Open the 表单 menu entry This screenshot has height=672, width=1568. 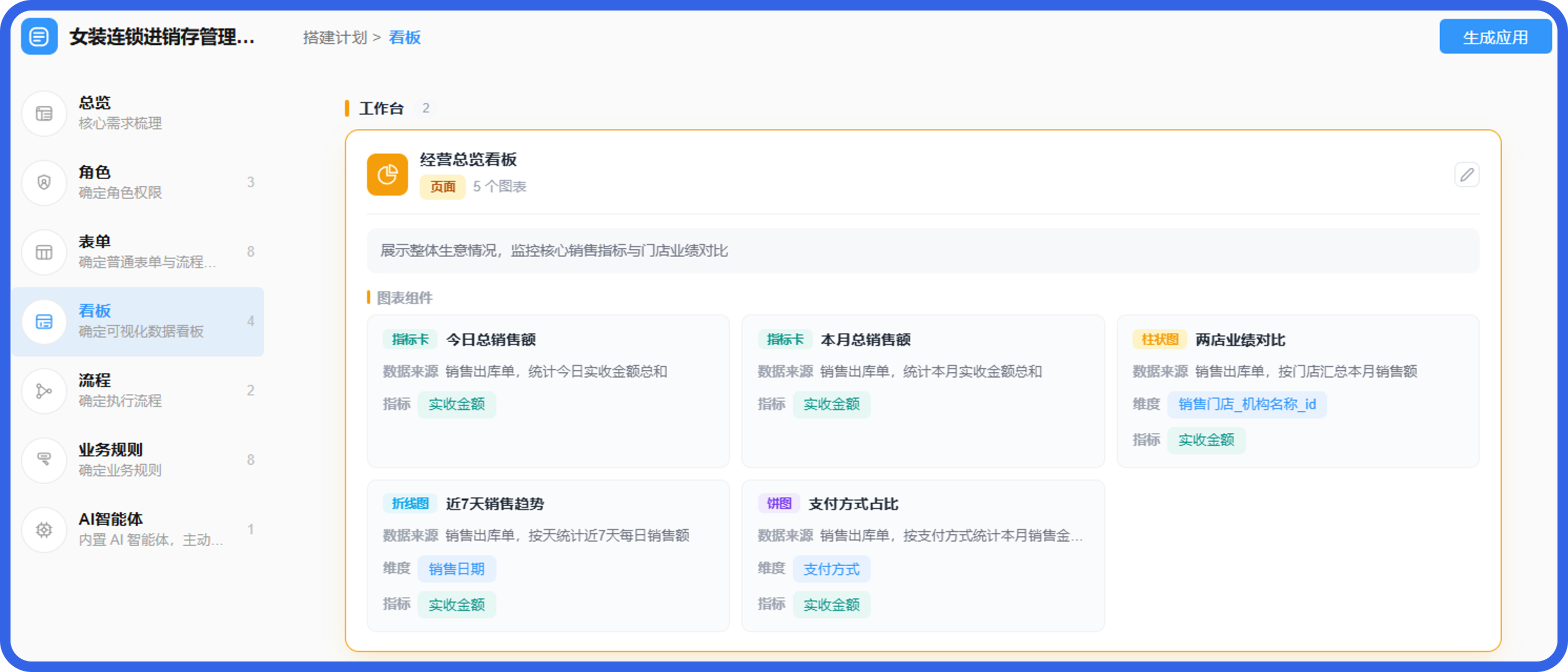(x=138, y=252)
